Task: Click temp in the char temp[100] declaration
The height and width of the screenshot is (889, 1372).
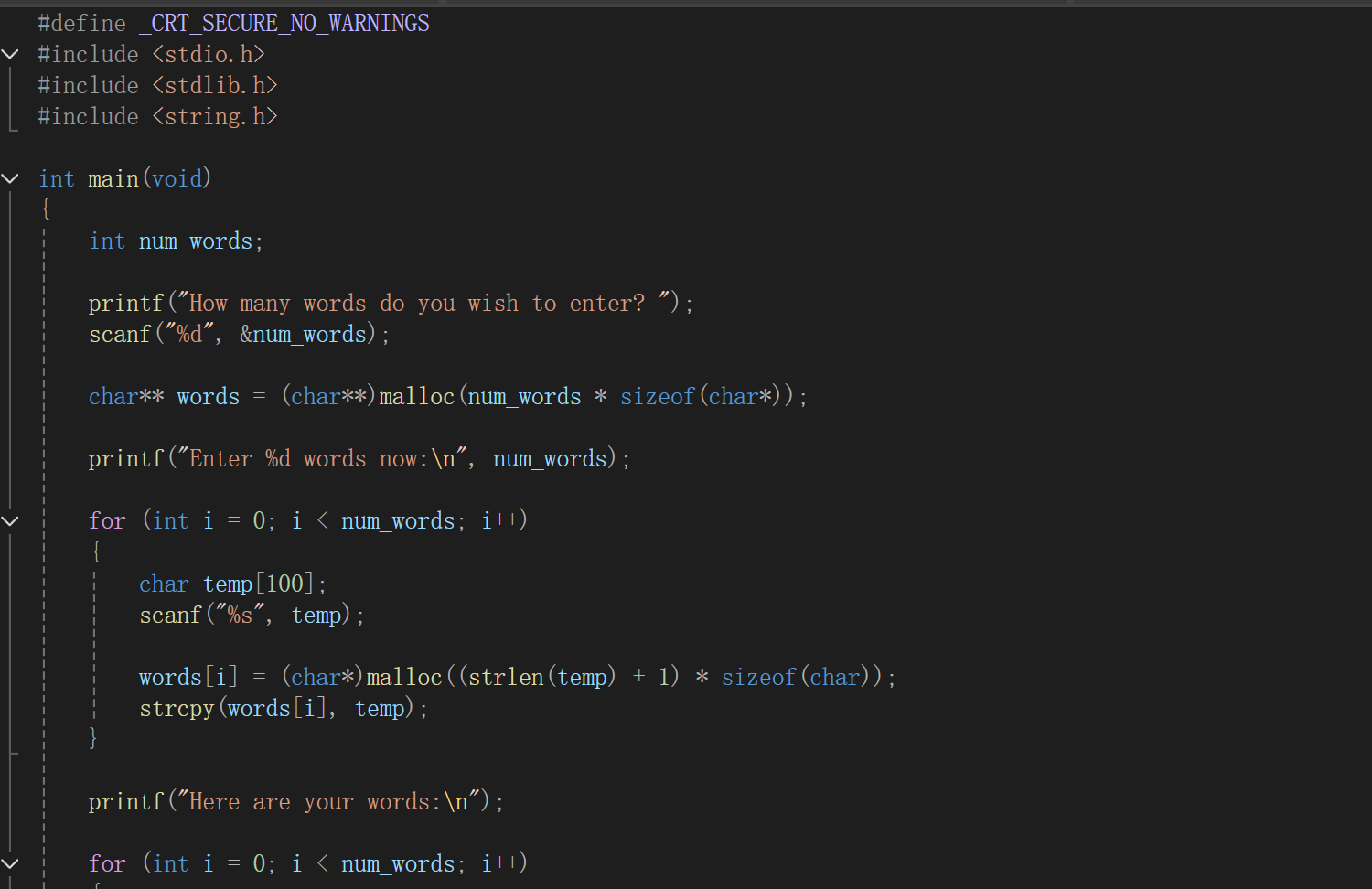Action: tap(228, 584)
